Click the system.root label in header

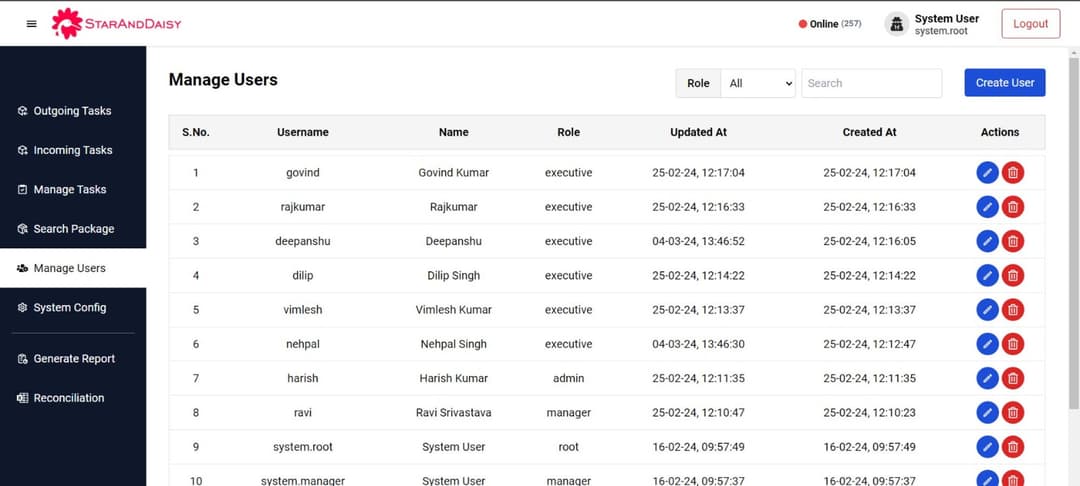point(941,31)
